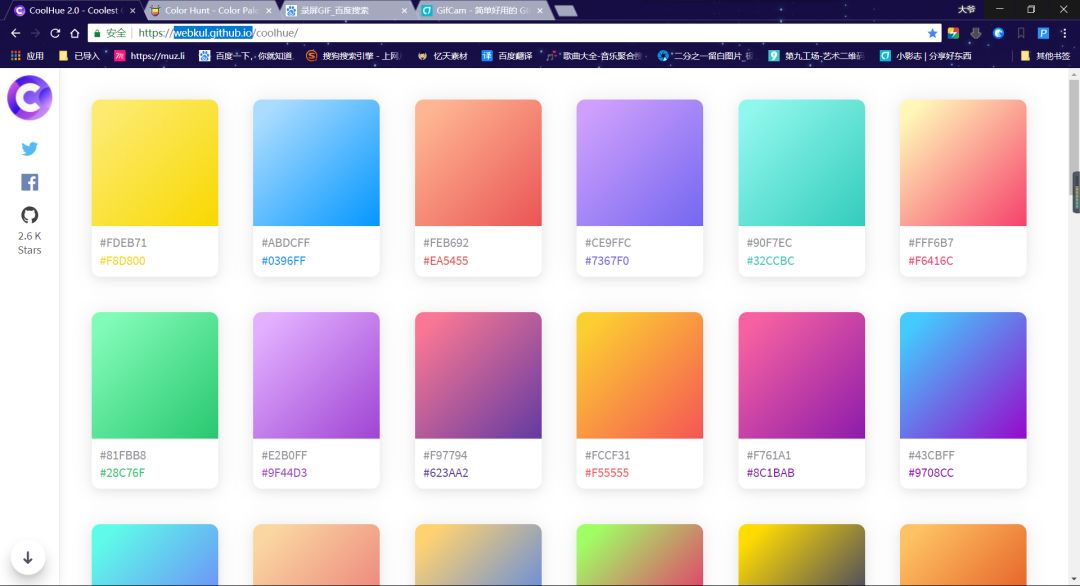
Task: Select the orange-red #FEB692 gradient swatch
Action: click(478, 163)
